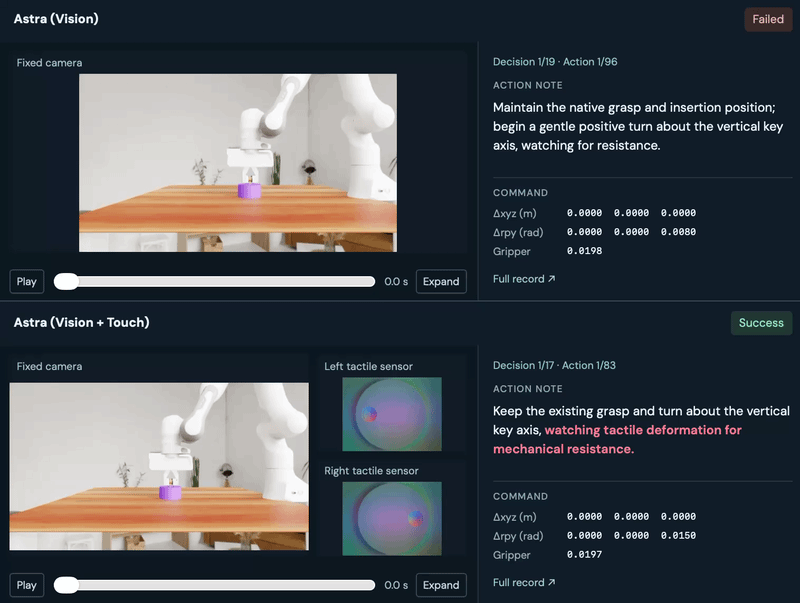Click the 0.0 s timestamp in Astra (Vision)
This screenshot has width=800, height=603.
pos(396,282)
